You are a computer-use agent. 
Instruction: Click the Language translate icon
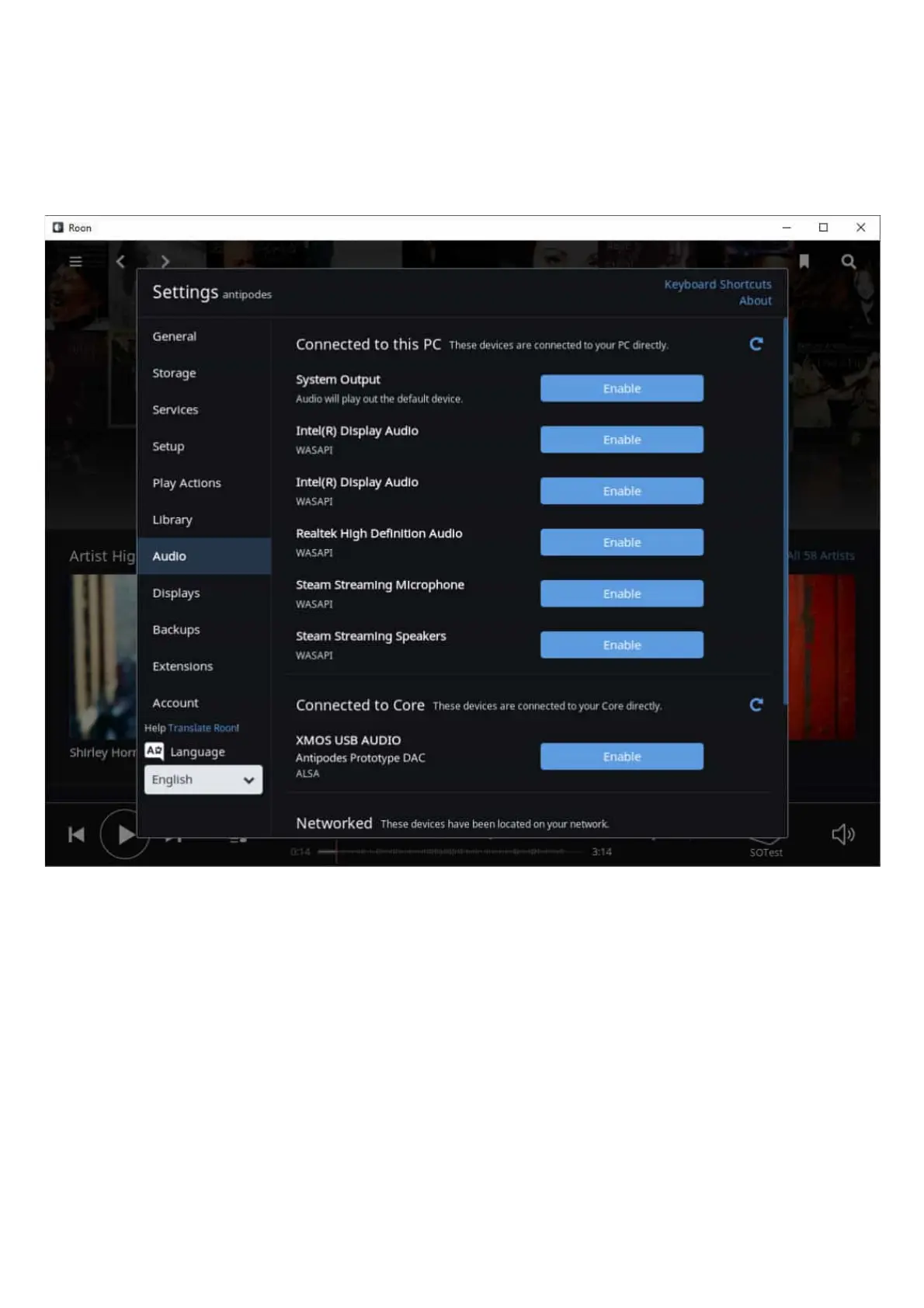155,751
